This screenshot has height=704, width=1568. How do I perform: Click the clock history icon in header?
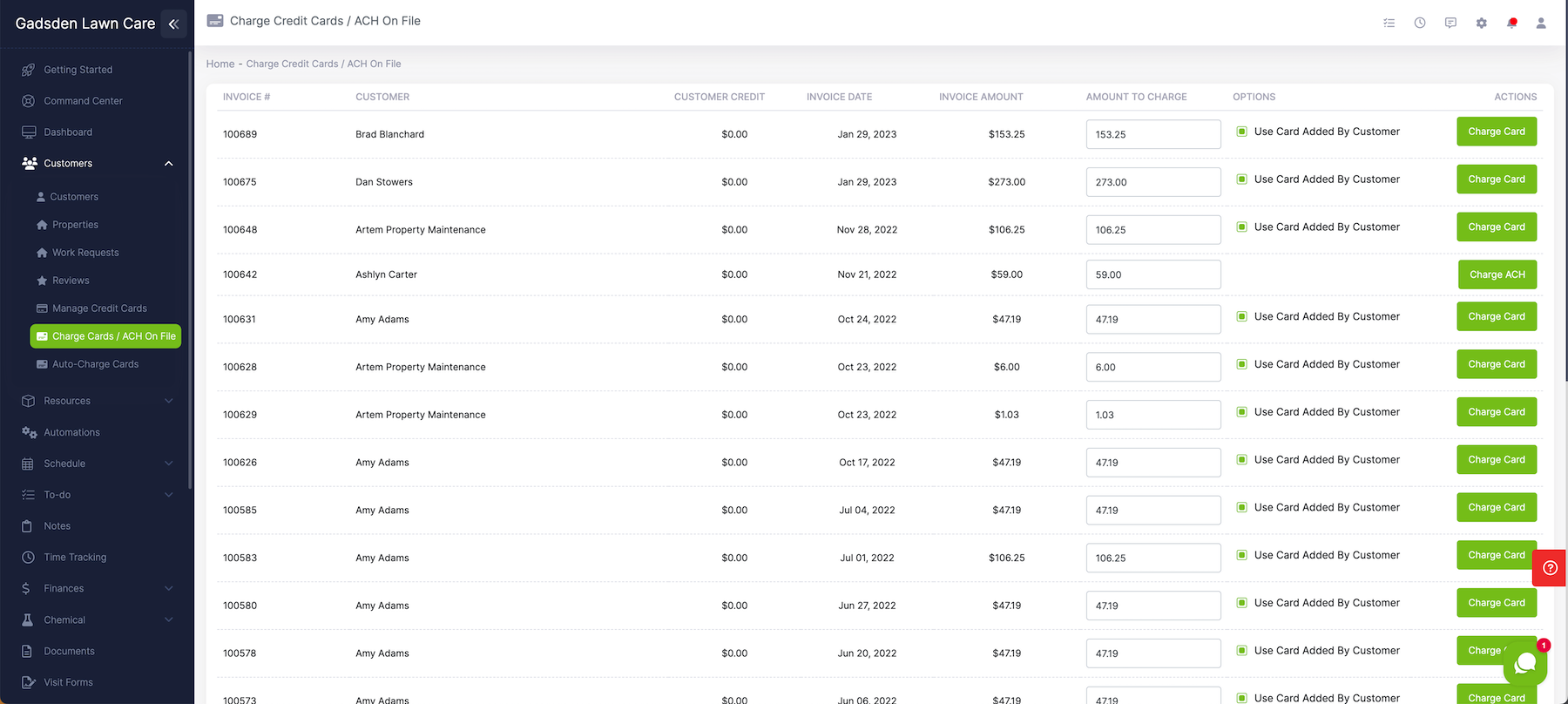coord(1419,23)
